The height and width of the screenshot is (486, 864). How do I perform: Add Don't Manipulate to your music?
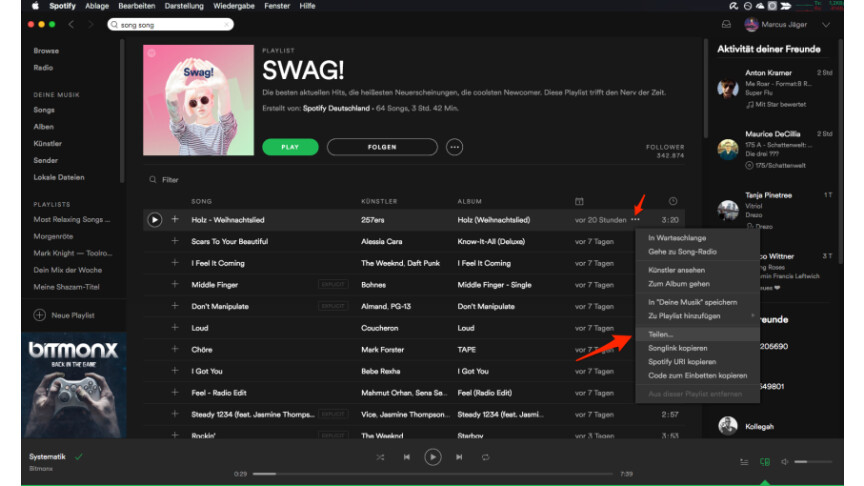pyautogui.click(x=175, y=305)
